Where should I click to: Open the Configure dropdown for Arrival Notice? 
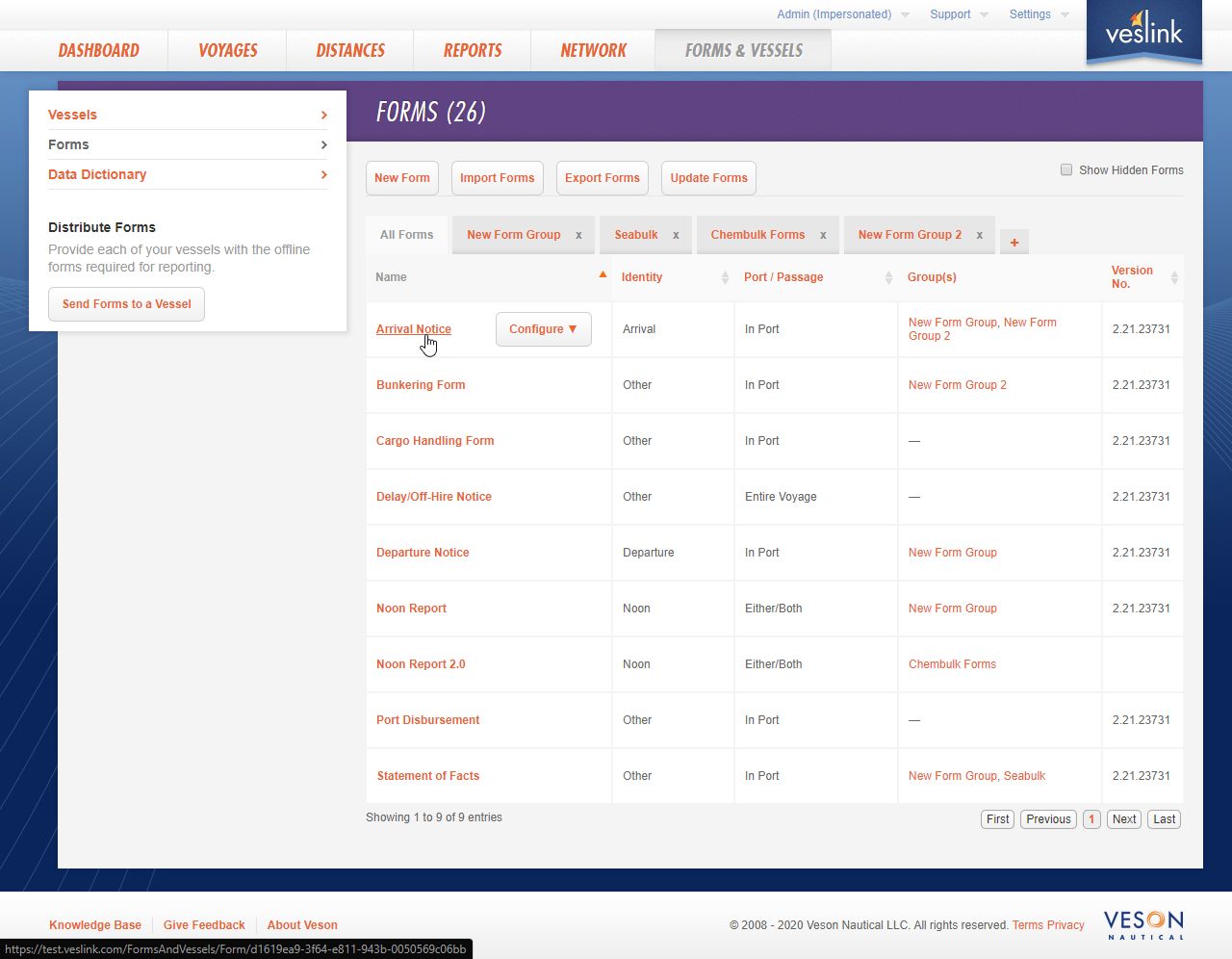click(543, 329)
